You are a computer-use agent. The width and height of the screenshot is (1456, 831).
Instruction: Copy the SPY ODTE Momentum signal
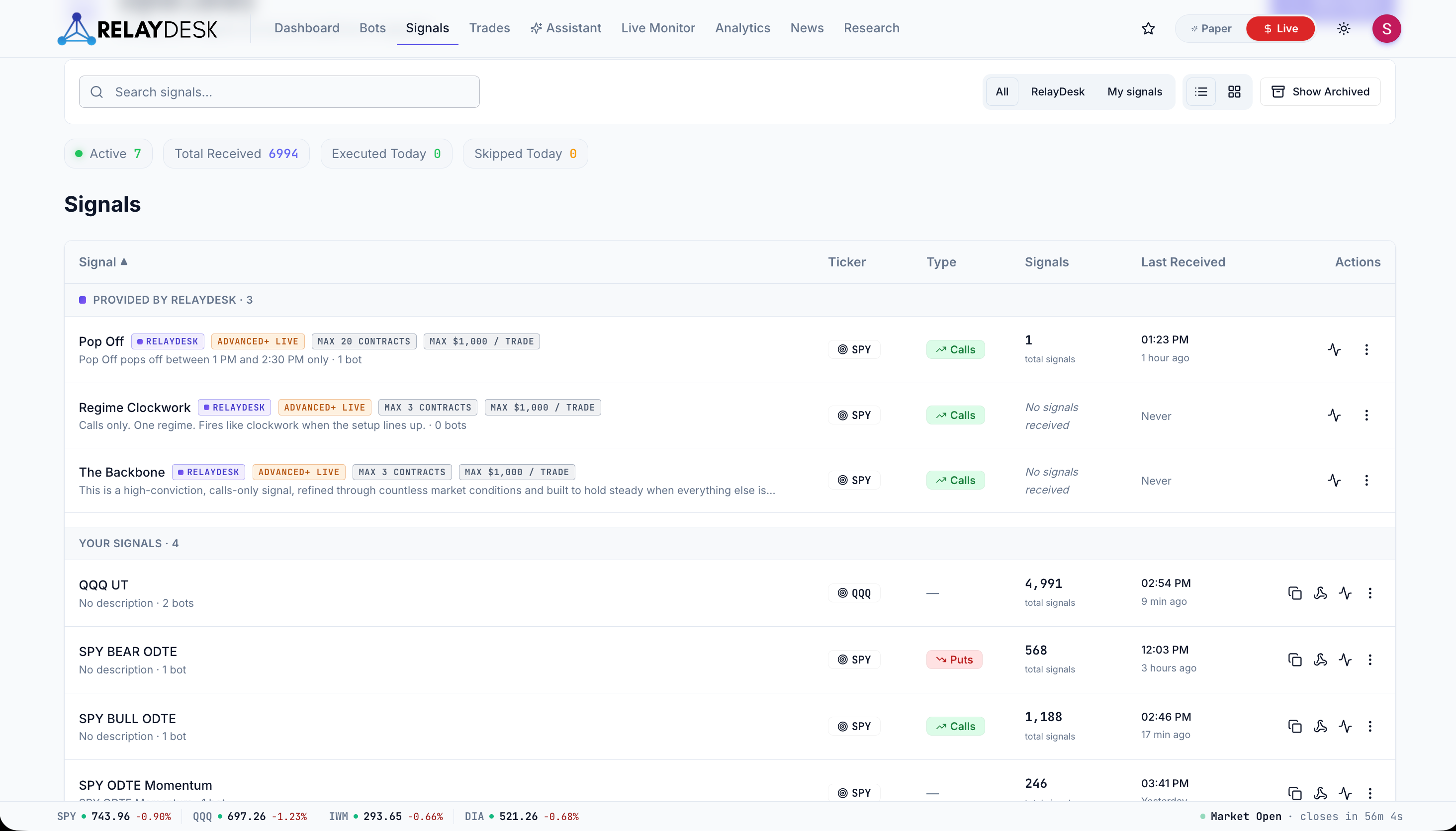point(1295,793)
